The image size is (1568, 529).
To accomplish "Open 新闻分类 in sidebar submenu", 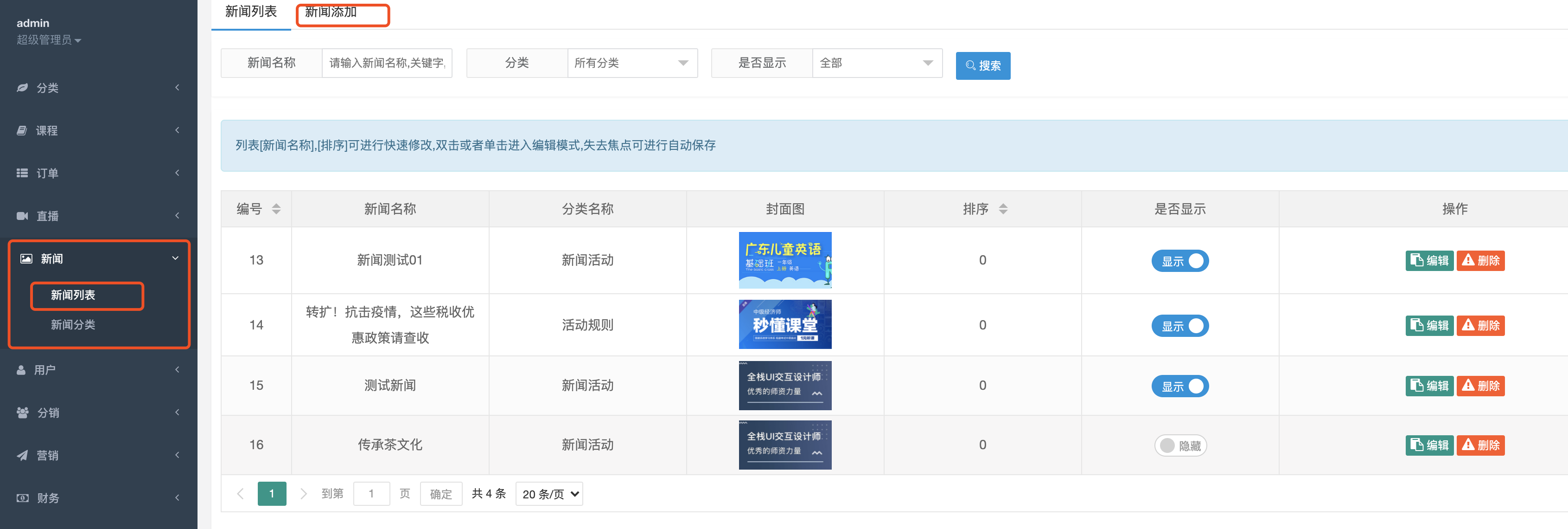I will pos(73,325).
